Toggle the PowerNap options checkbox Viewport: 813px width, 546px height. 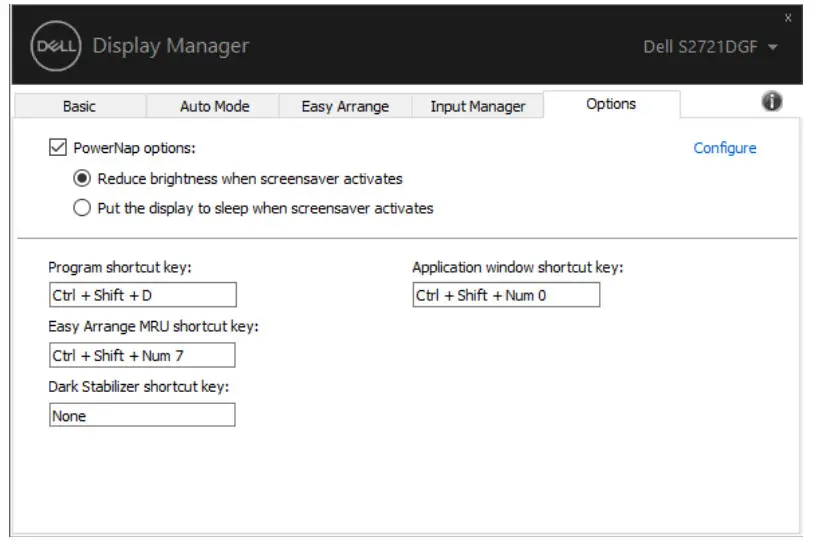point(58,147)
